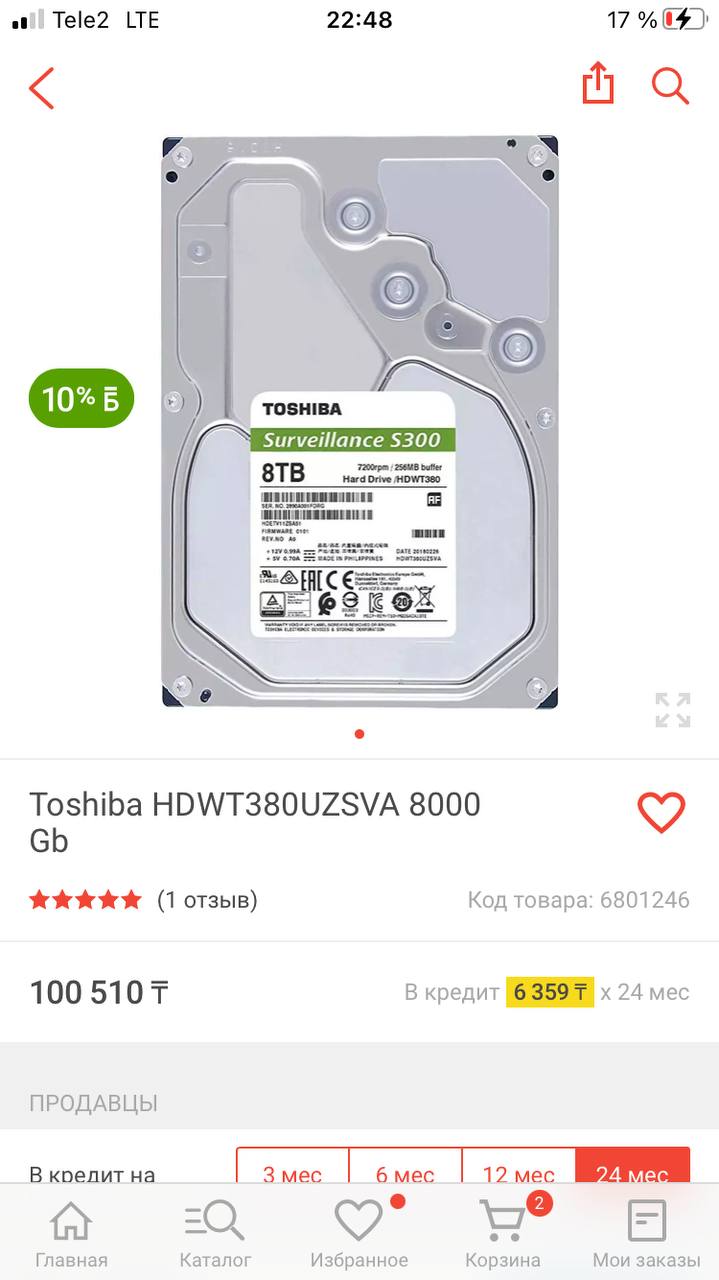Select the 24 мес credit term
Screen dimensions: 719x1280
pyautogui.click(x=632, y=1168)
